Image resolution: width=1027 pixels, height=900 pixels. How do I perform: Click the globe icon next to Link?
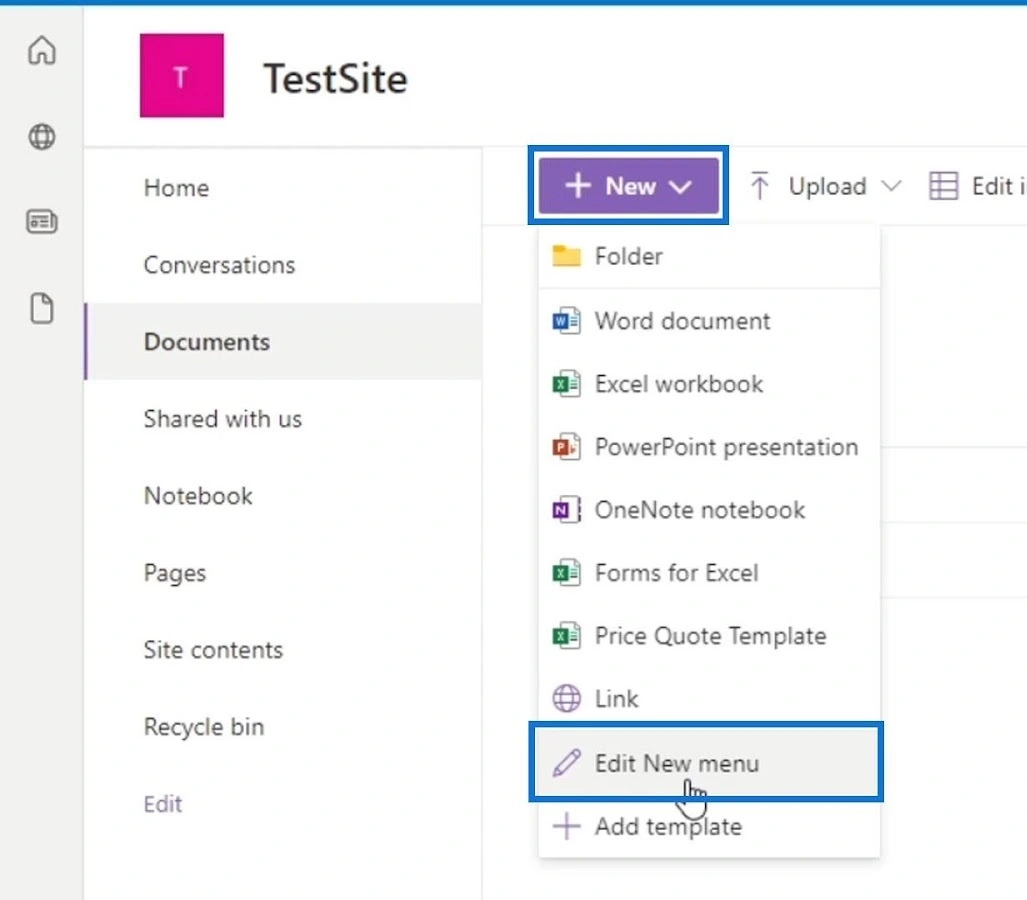click(566, 698)
